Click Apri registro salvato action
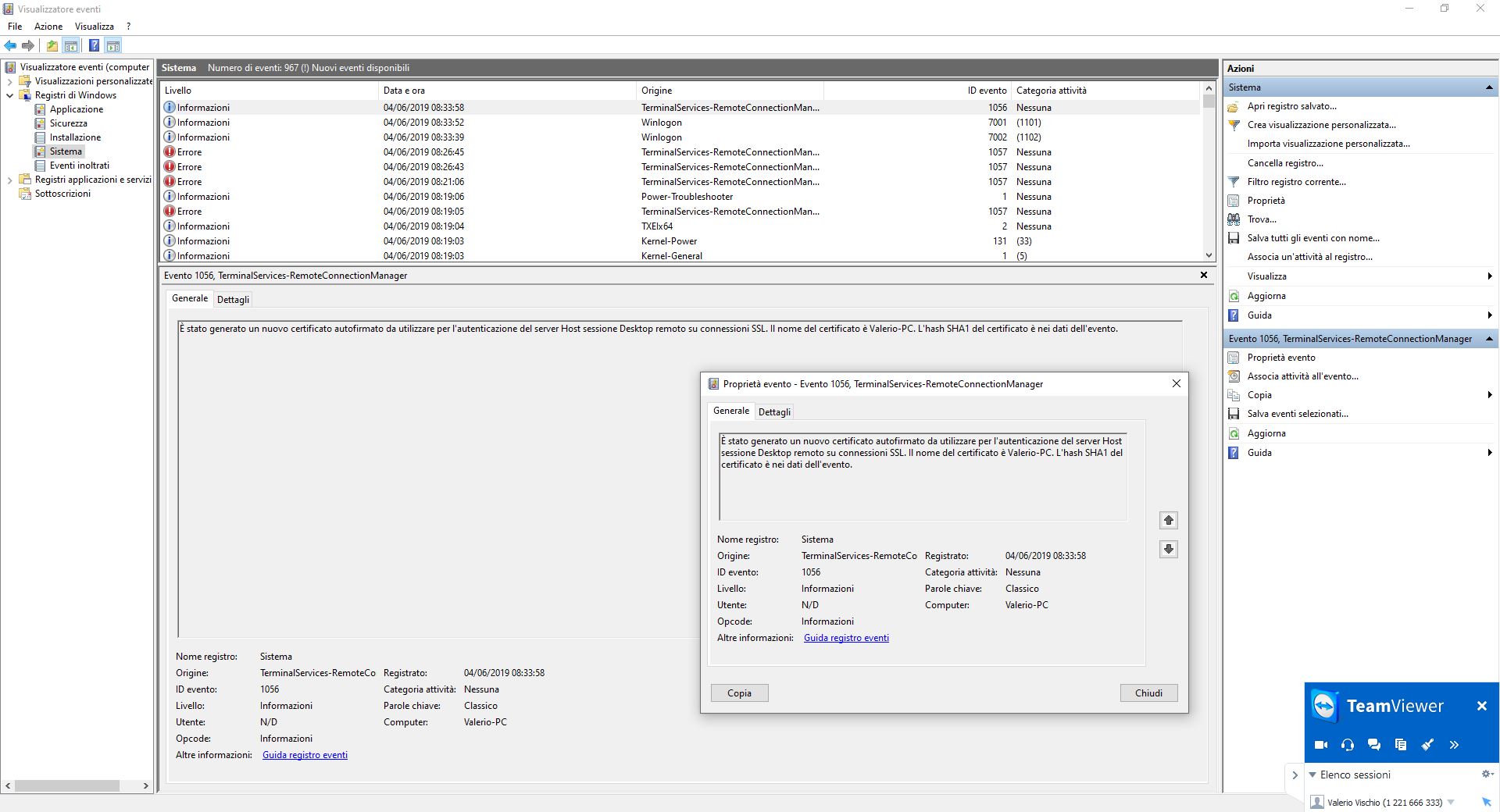Screen dimensions: 1500x812 click(x=1291, y=106)
